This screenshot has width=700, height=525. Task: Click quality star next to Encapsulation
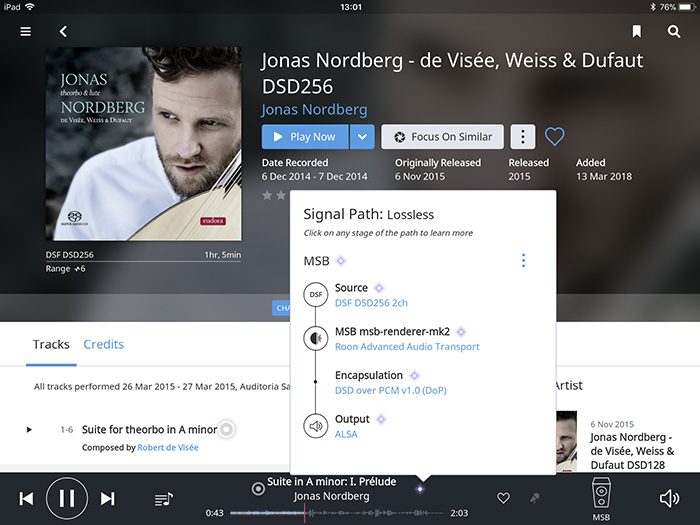414,375
